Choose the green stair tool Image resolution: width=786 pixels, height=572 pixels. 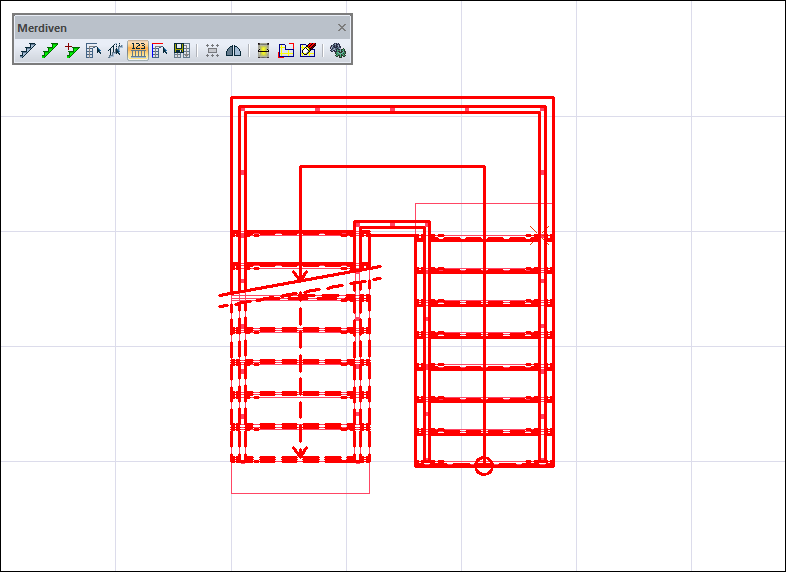point(50,51)
